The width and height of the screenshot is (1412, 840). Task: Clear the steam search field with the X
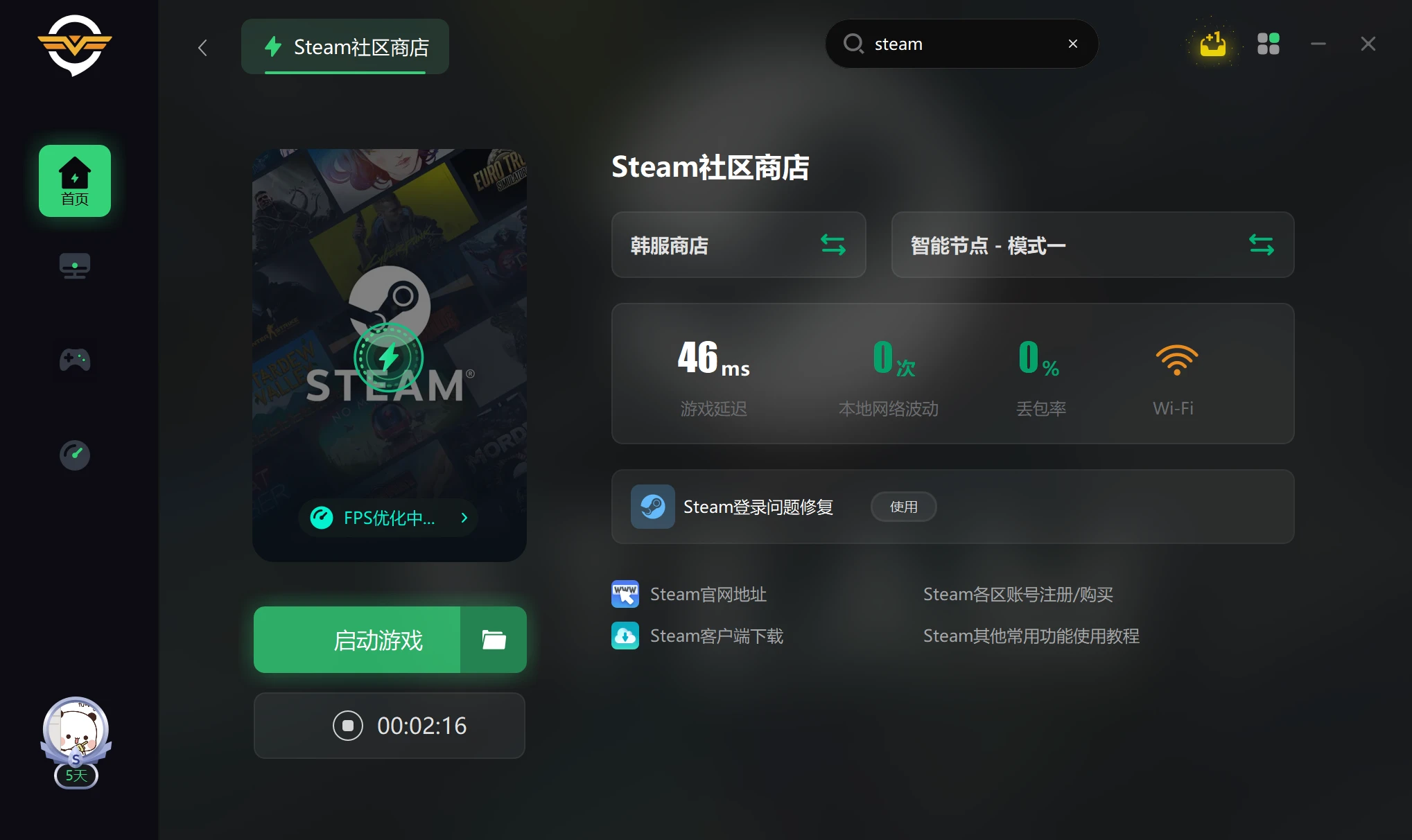1072,44
